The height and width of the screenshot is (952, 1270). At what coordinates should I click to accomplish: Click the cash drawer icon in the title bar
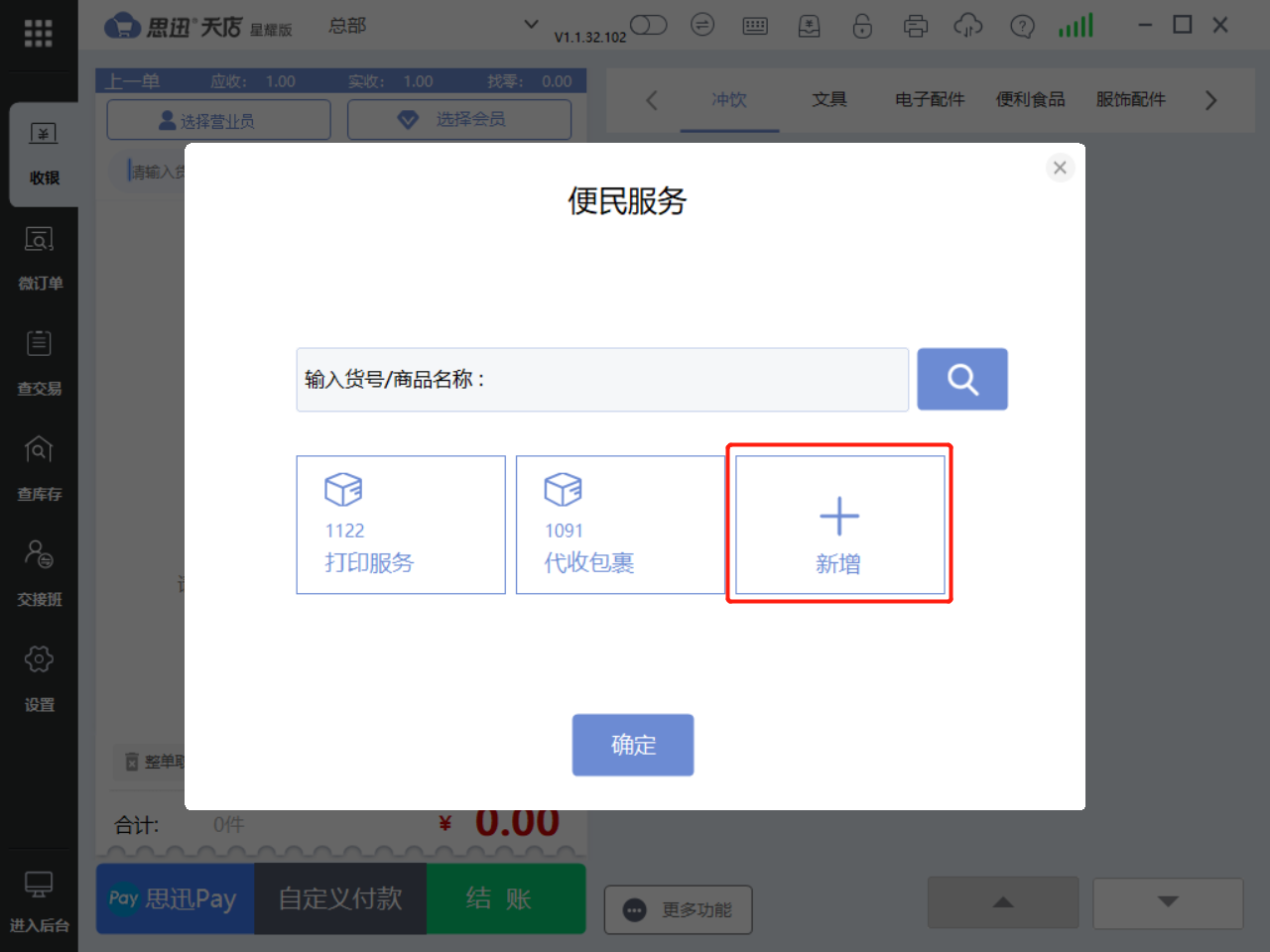tap(809, 26)
